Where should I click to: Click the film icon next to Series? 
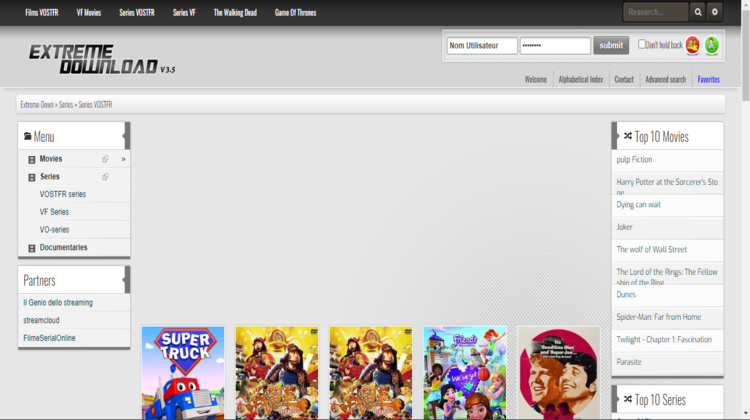point(32,177)
